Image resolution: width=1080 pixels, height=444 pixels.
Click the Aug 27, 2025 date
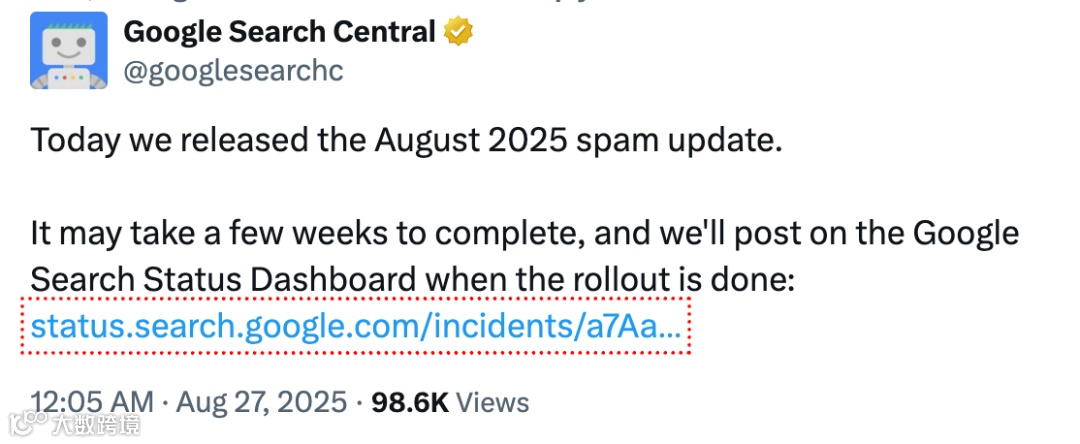tap(262, 403)
